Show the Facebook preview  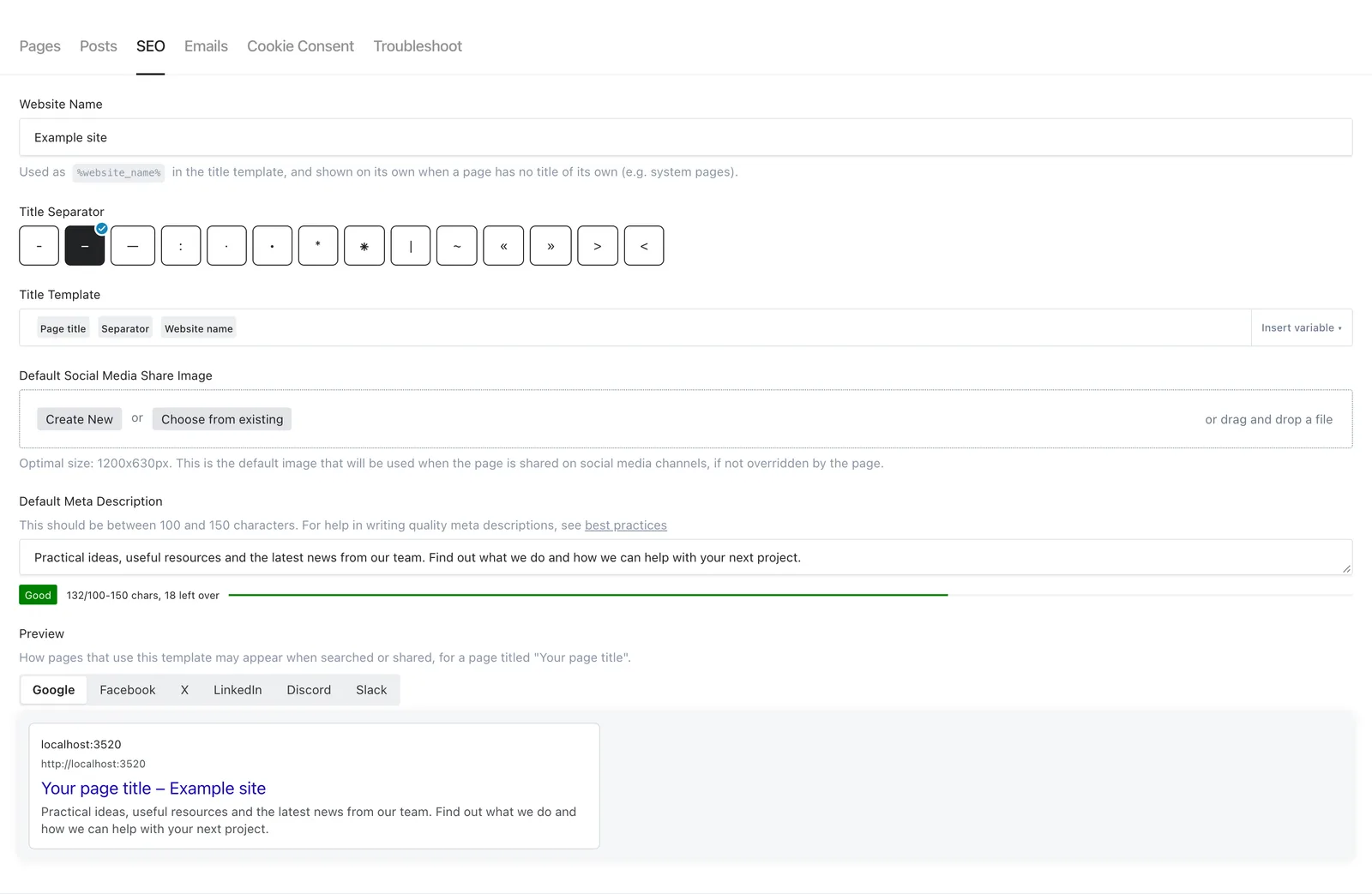point(128,690)
